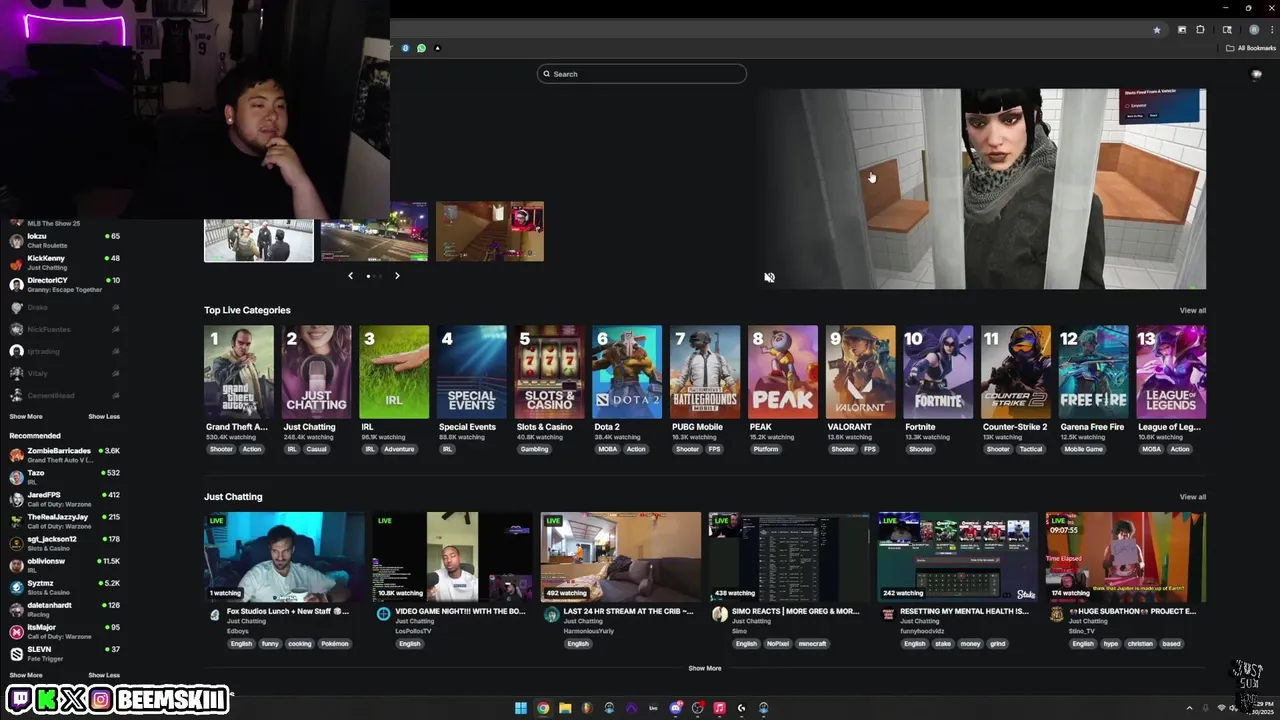Open the sgt_jackson12 channel avatar
The width and height of the screenshot is (1280, 720).
click(16, 543)
